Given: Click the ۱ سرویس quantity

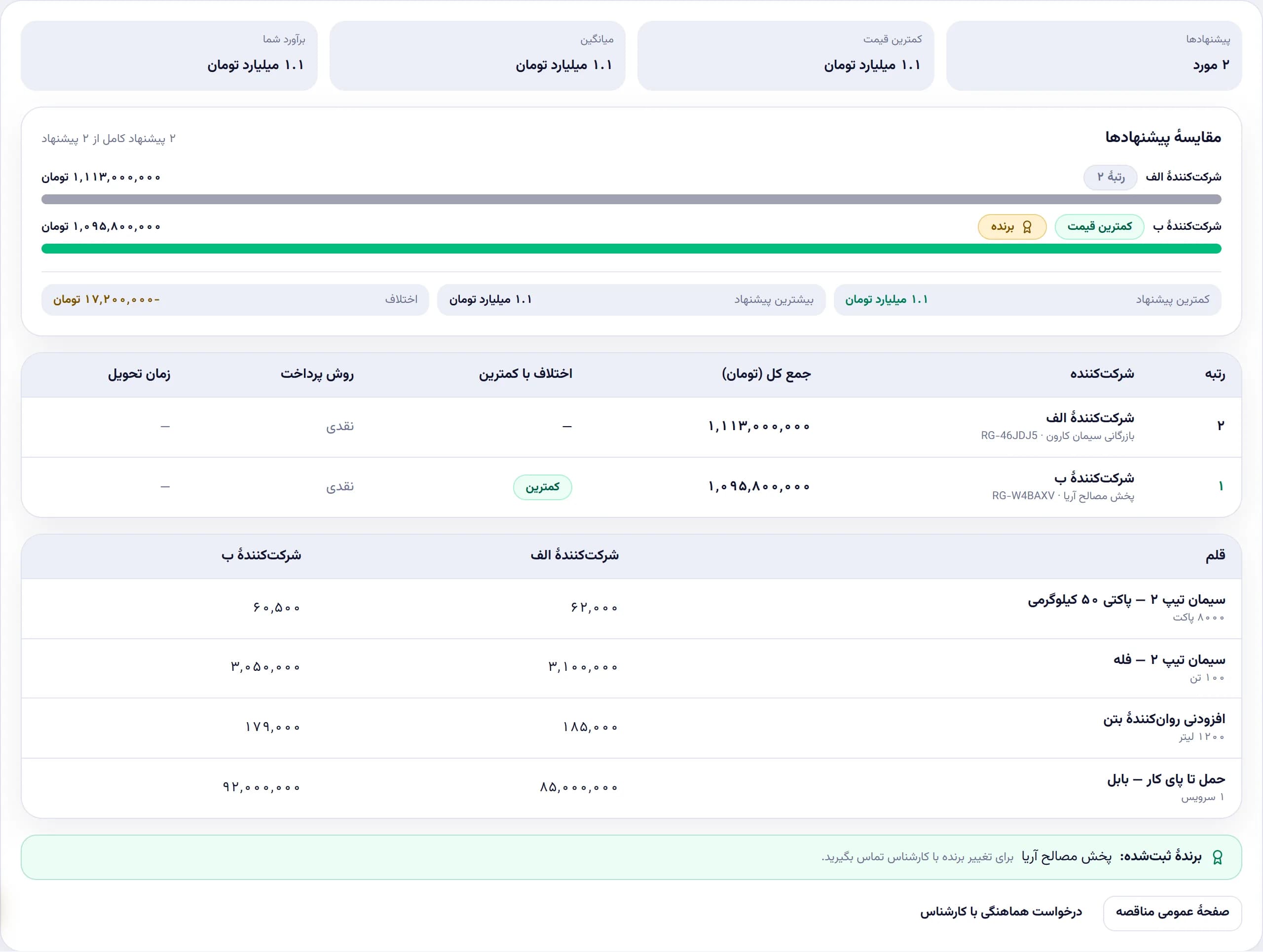Looking at the screenshot, I should [x=1202, y=797].
